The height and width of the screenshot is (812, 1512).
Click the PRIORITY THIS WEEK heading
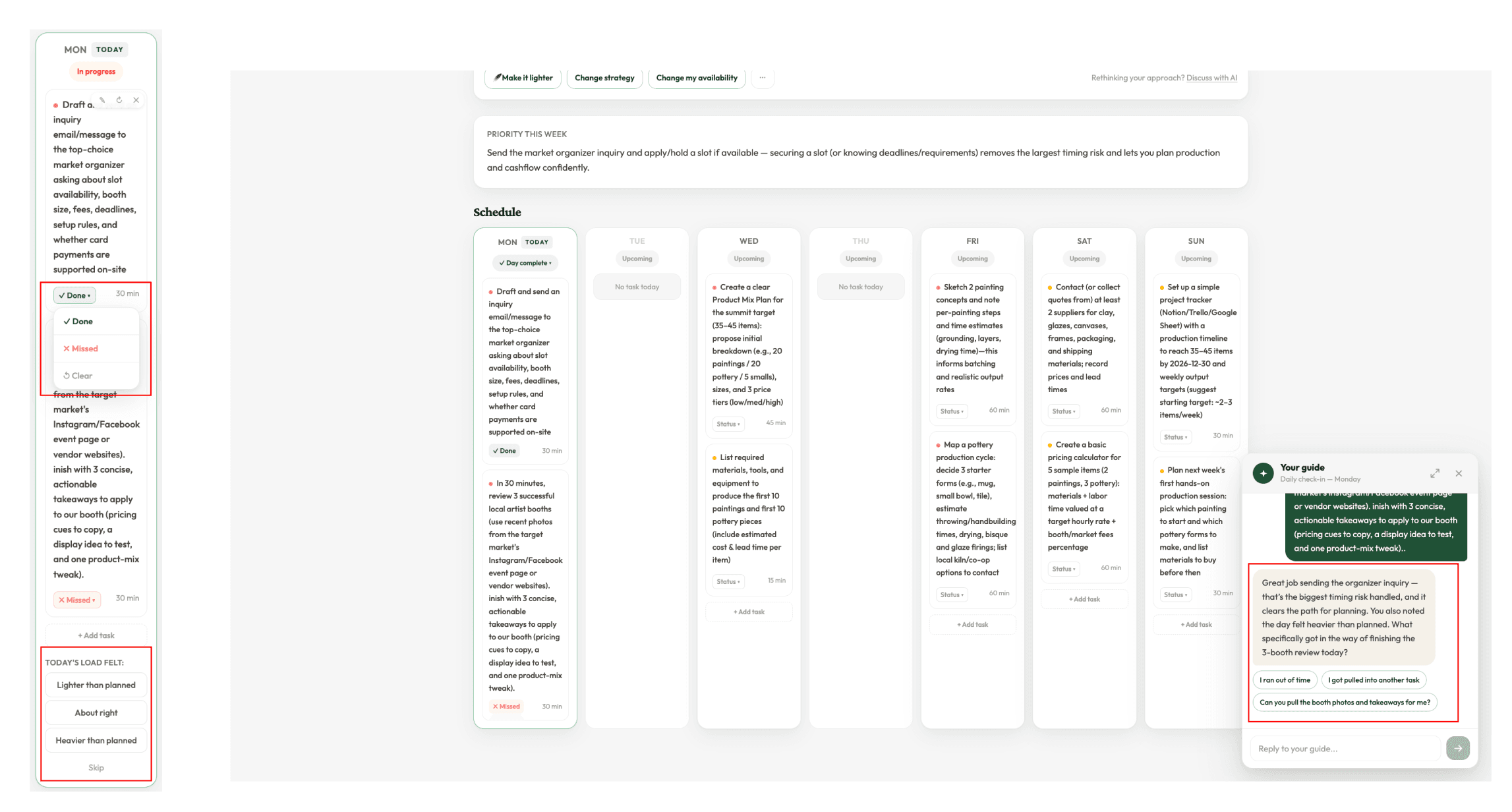527,134
